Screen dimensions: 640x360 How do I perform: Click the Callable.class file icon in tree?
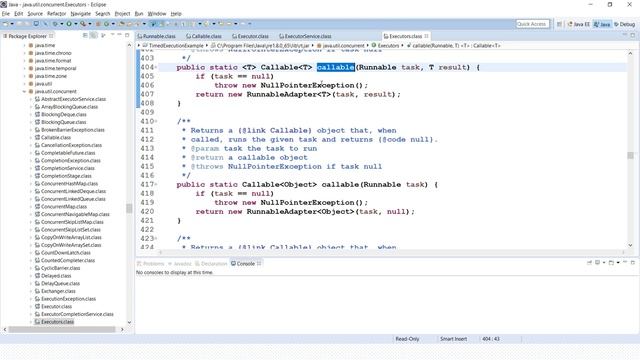[37, 138]
